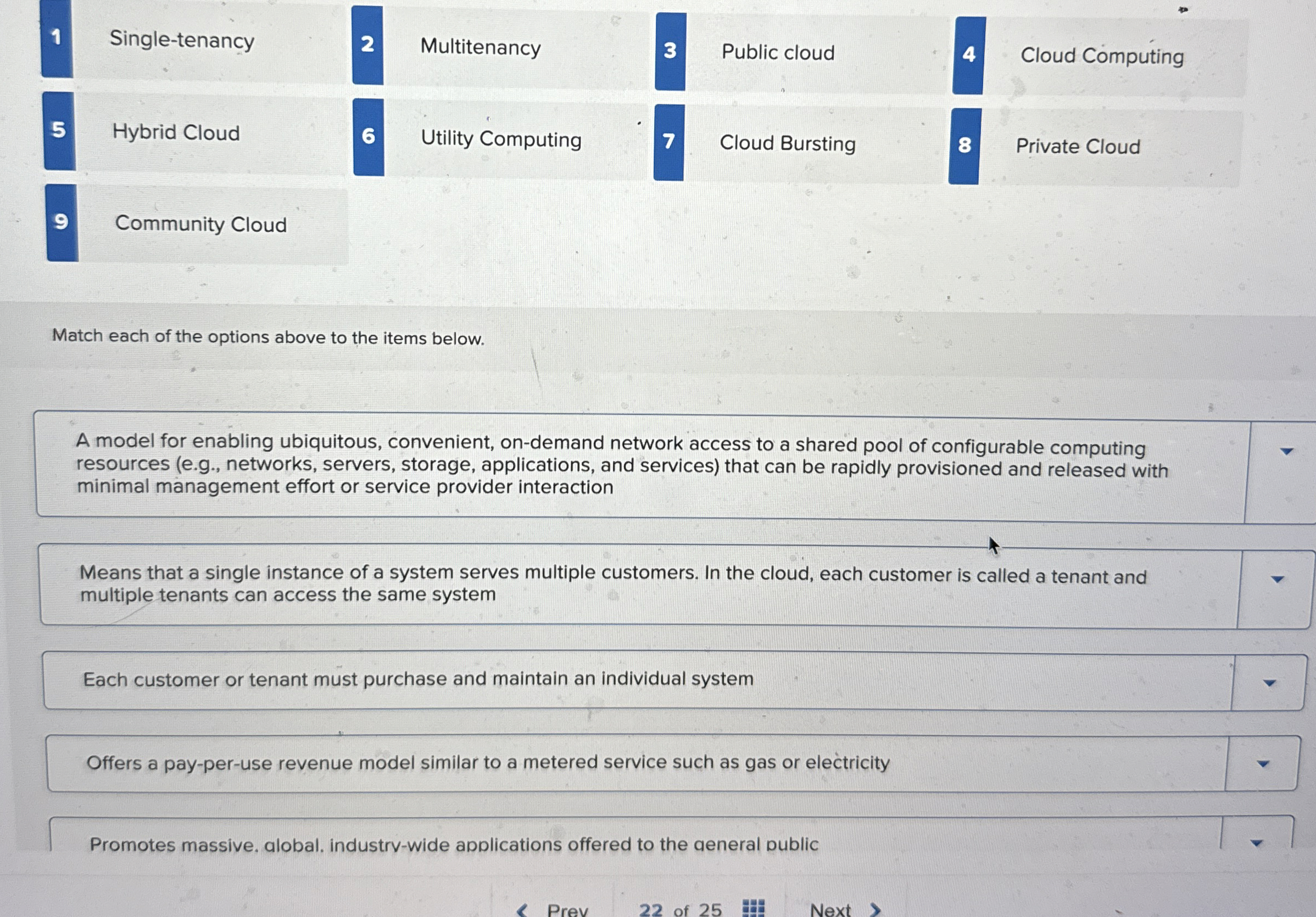Click the Community Cloud option tile

pyautogui.click(x=200, y=224)
